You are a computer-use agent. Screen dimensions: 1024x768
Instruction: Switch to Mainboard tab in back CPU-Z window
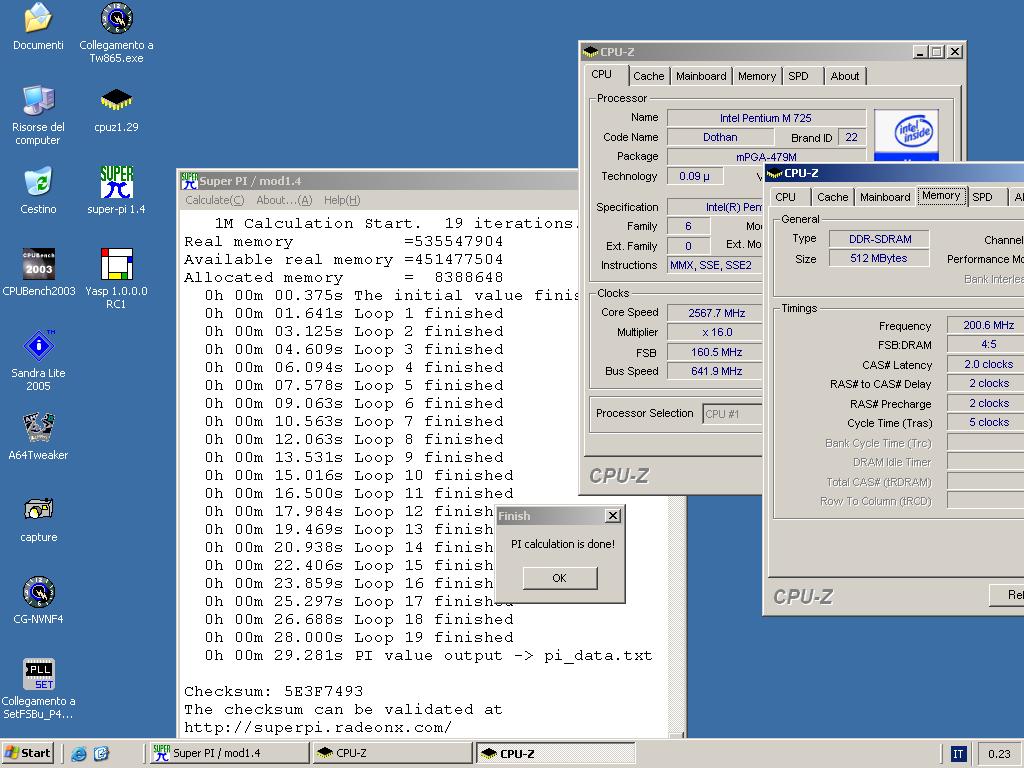point(701,76)
